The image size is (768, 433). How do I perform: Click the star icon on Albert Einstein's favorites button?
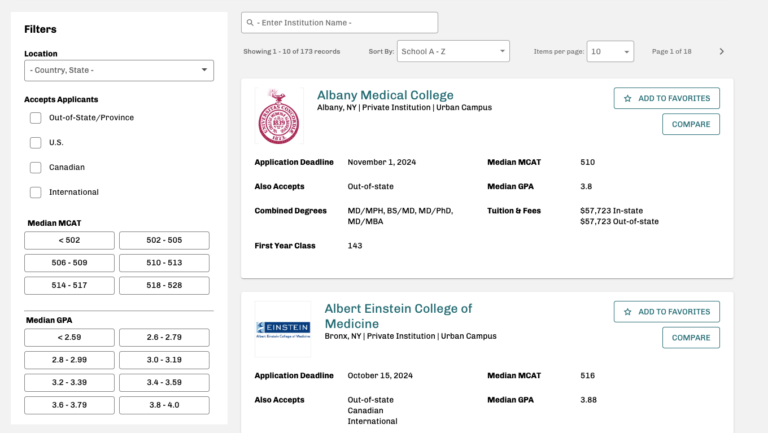627,312
